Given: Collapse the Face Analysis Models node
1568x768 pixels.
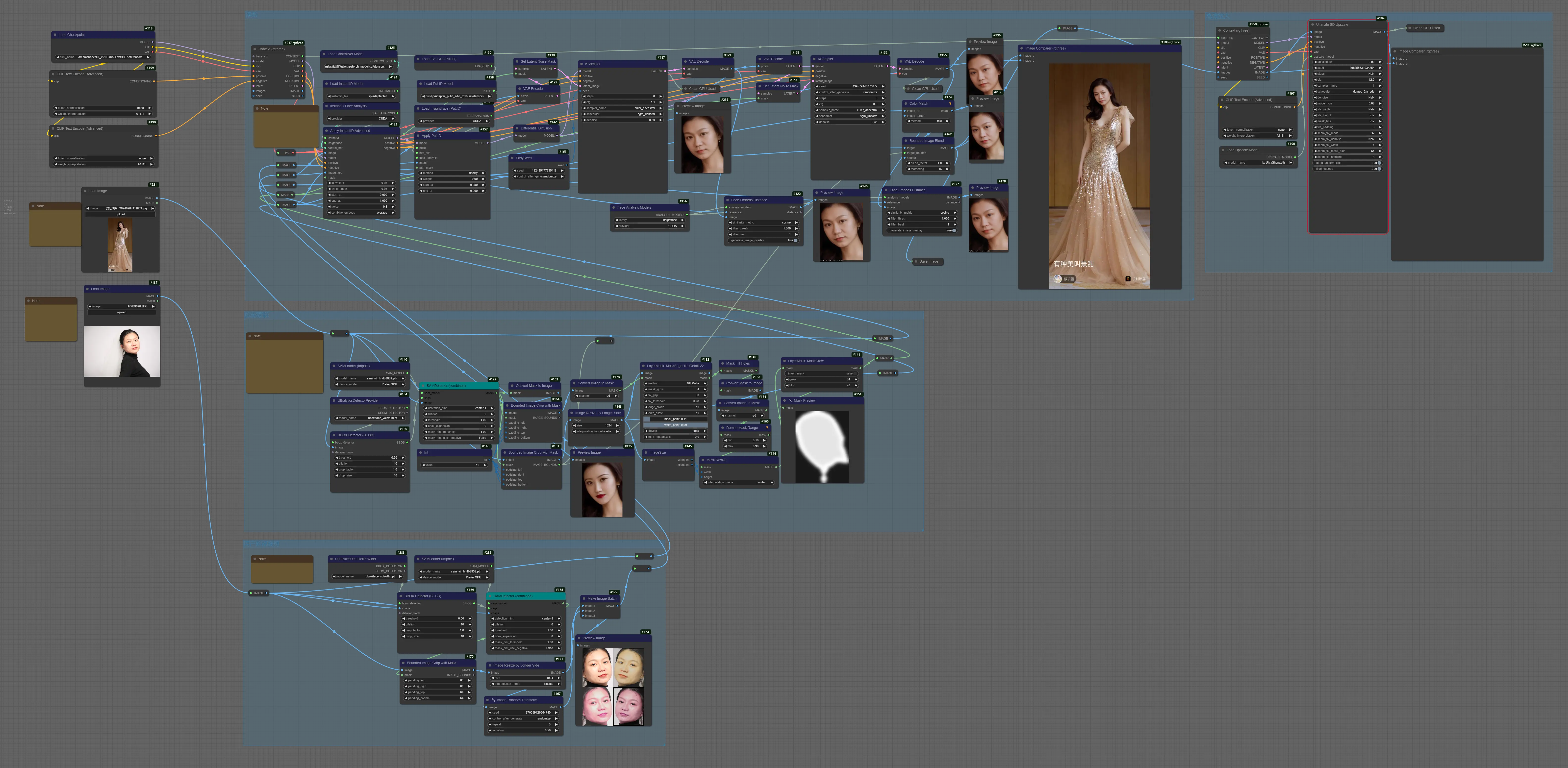Looking at the screenshot, I should 614,207.
